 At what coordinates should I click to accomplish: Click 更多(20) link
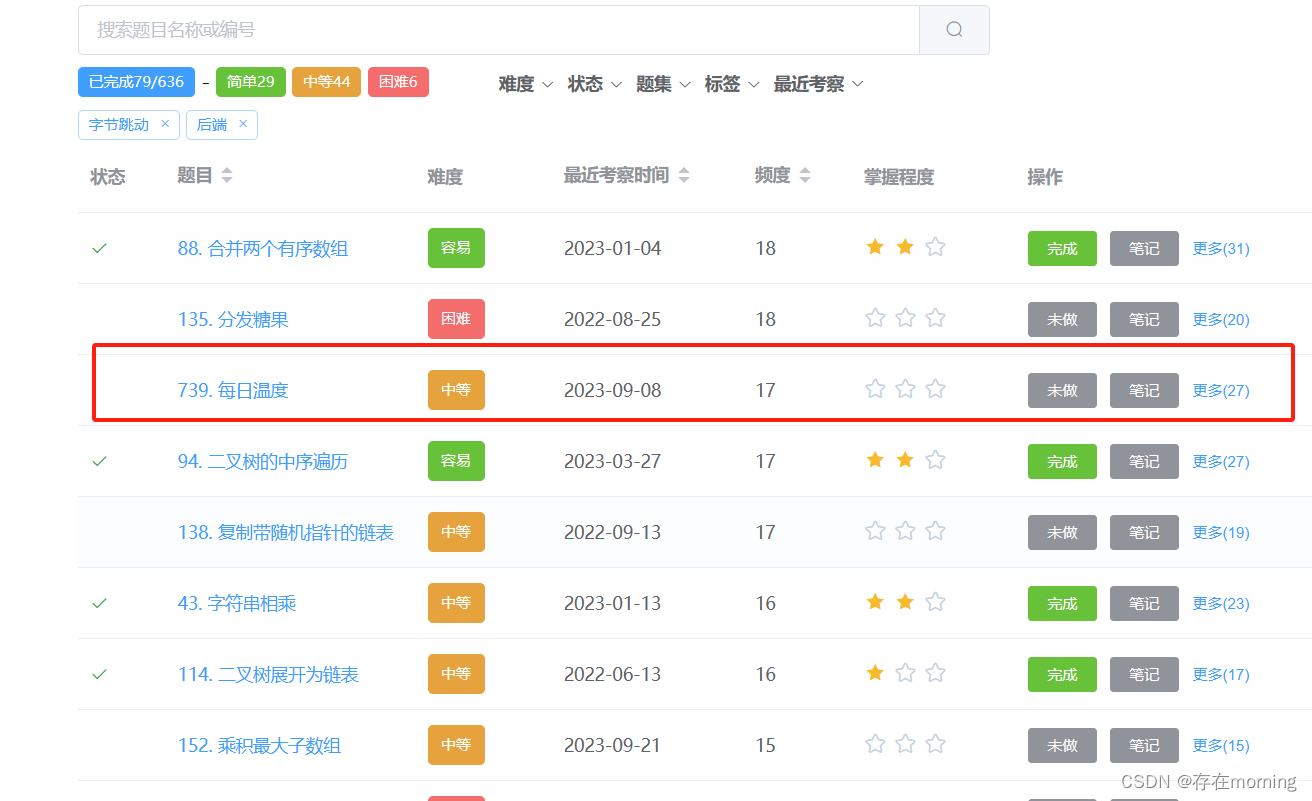pos(1221,320)
